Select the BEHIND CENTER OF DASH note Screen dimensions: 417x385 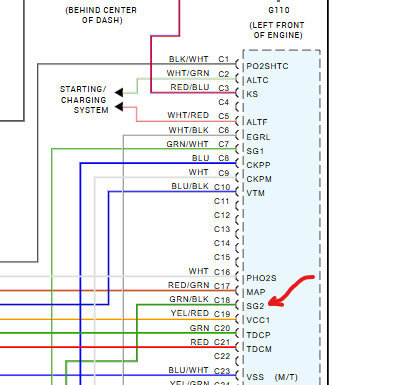(101, 15)
